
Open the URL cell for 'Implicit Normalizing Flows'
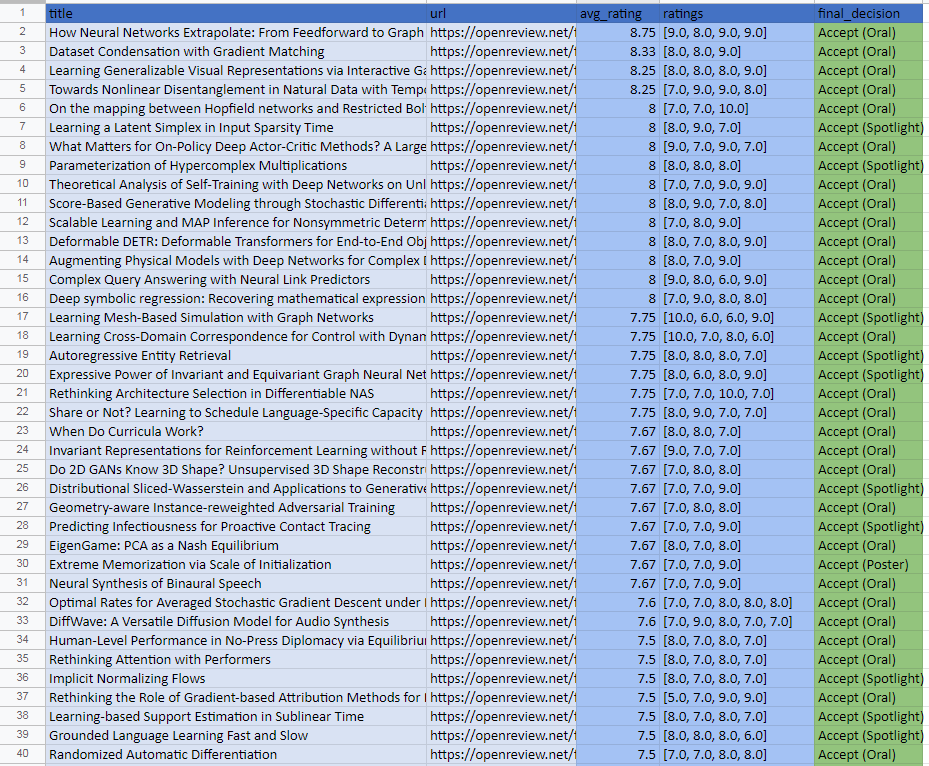pyautogui.click(x=501, y=678)
